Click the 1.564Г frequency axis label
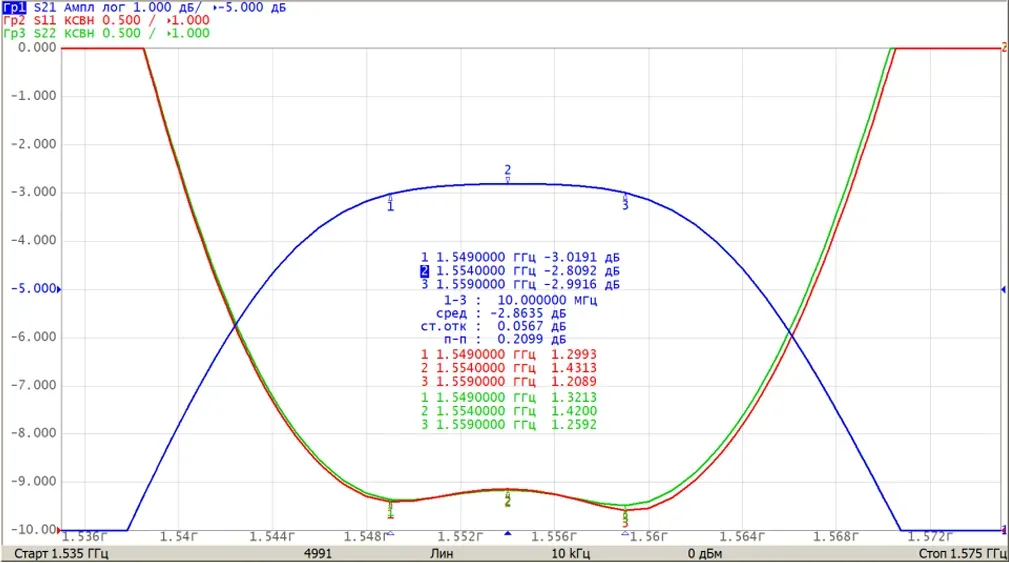Screen dimensions: 1009x563 pos(742,536)
